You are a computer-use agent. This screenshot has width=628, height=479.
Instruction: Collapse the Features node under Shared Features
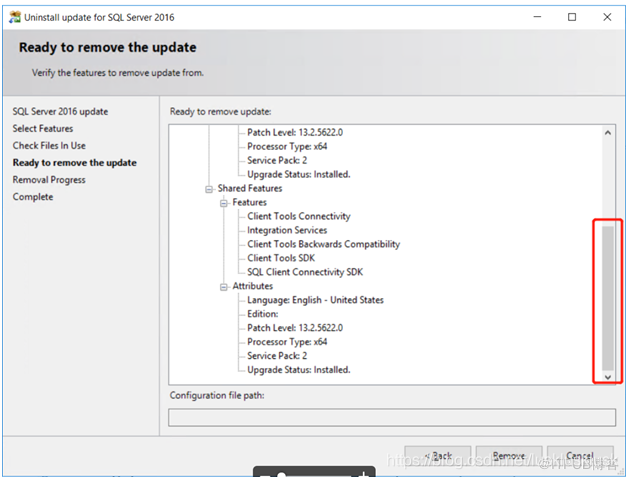223,203
